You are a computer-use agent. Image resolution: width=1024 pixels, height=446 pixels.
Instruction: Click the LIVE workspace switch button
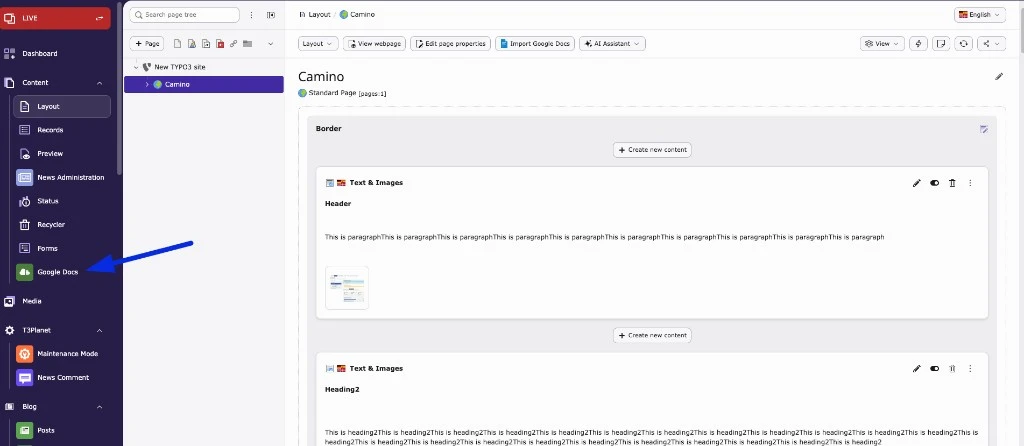[x=56, y=18]
